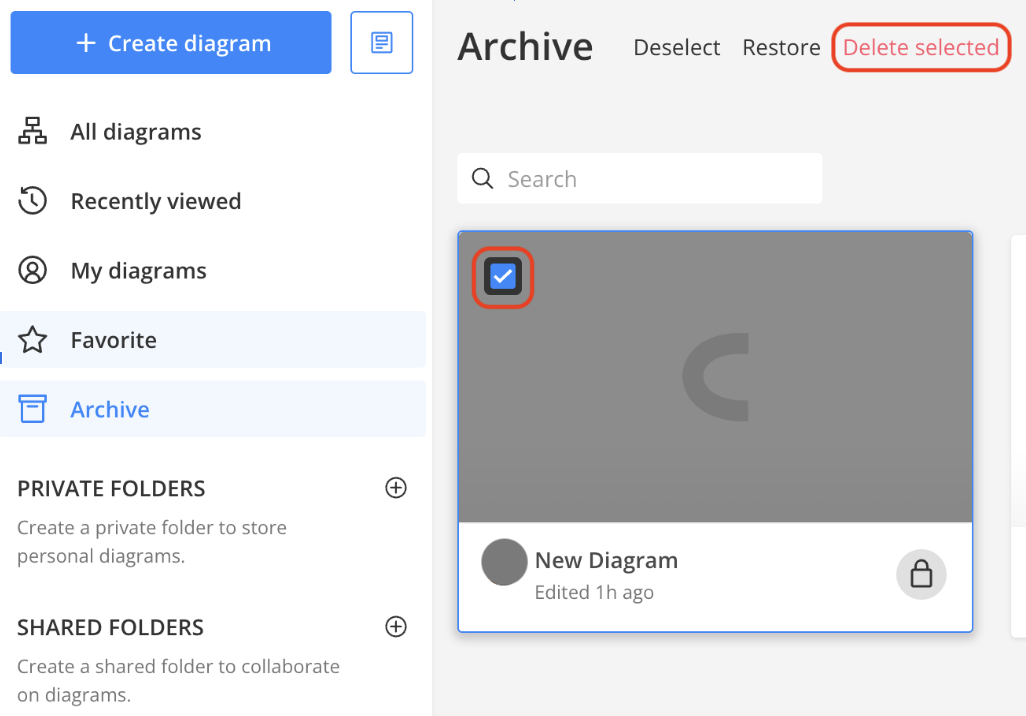Focus the Search field
Screen dimensions: 1026x716
point(639,179)
